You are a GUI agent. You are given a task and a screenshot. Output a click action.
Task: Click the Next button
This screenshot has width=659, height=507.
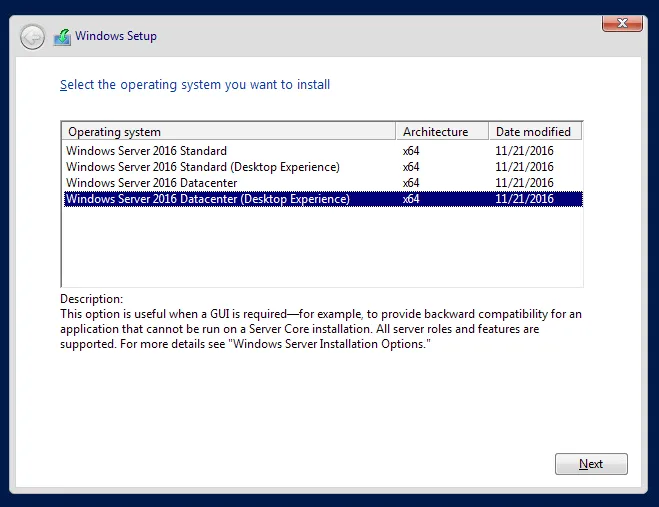[x=591, y=464]
